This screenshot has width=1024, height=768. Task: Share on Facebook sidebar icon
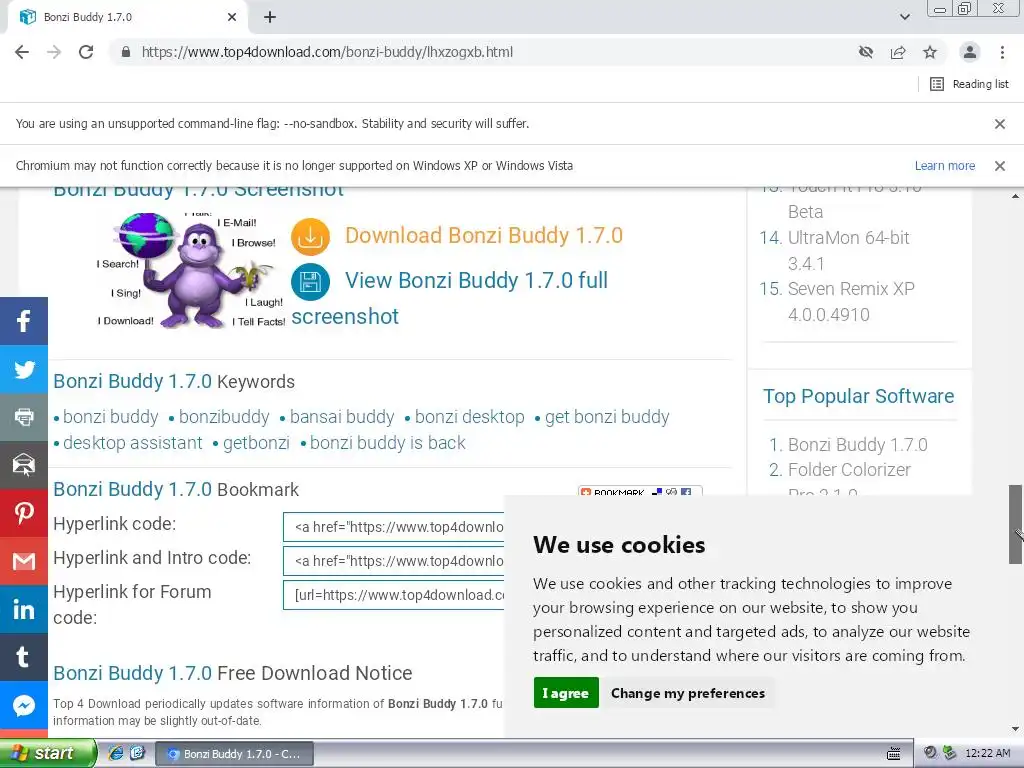(x=24, y=321)
